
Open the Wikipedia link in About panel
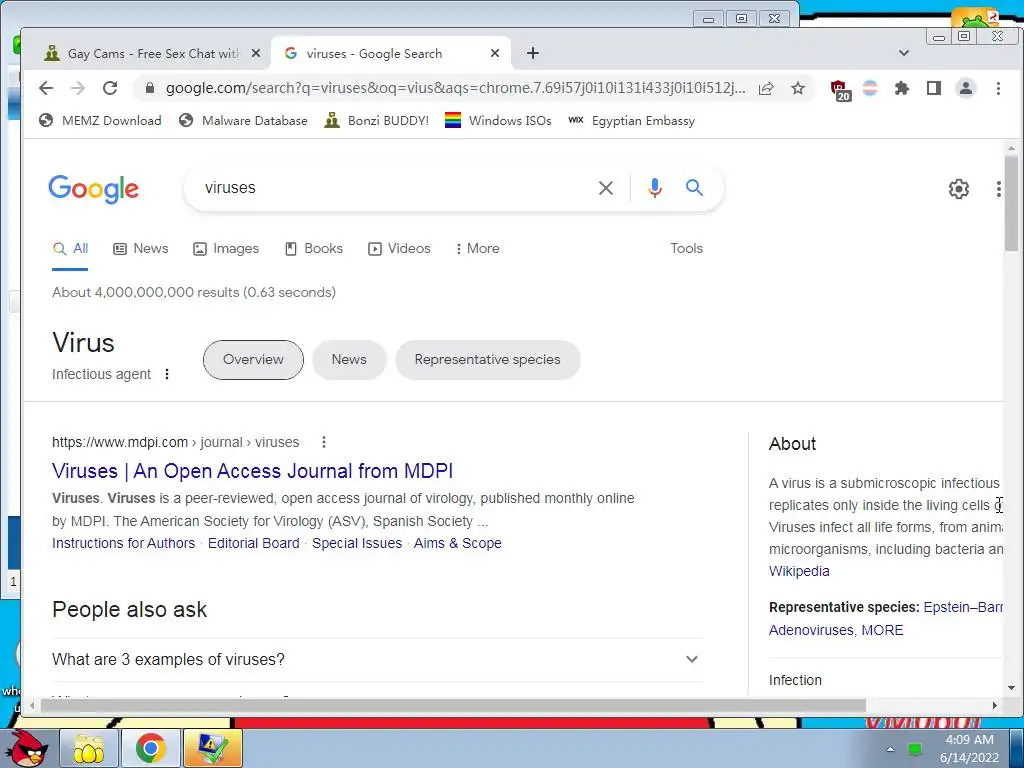[x=799, y=571]
